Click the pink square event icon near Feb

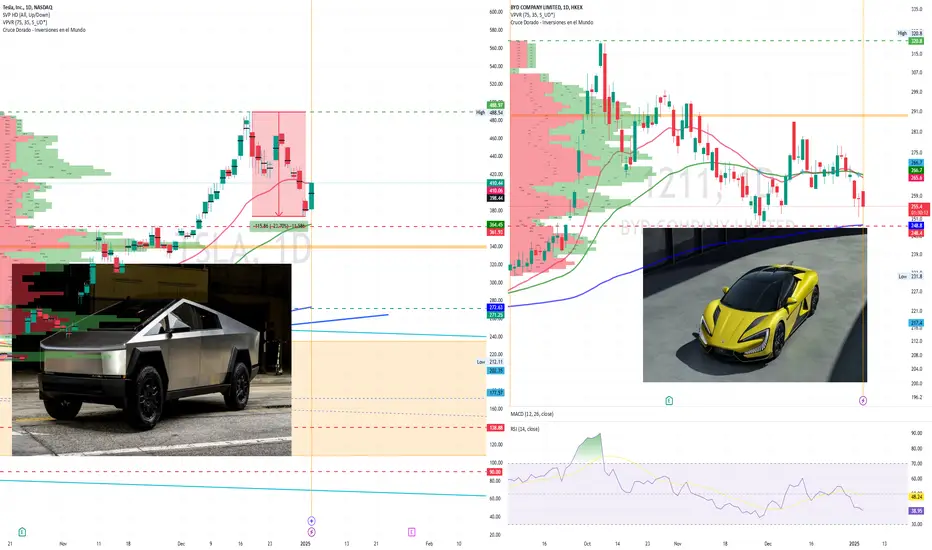point(411,532)
